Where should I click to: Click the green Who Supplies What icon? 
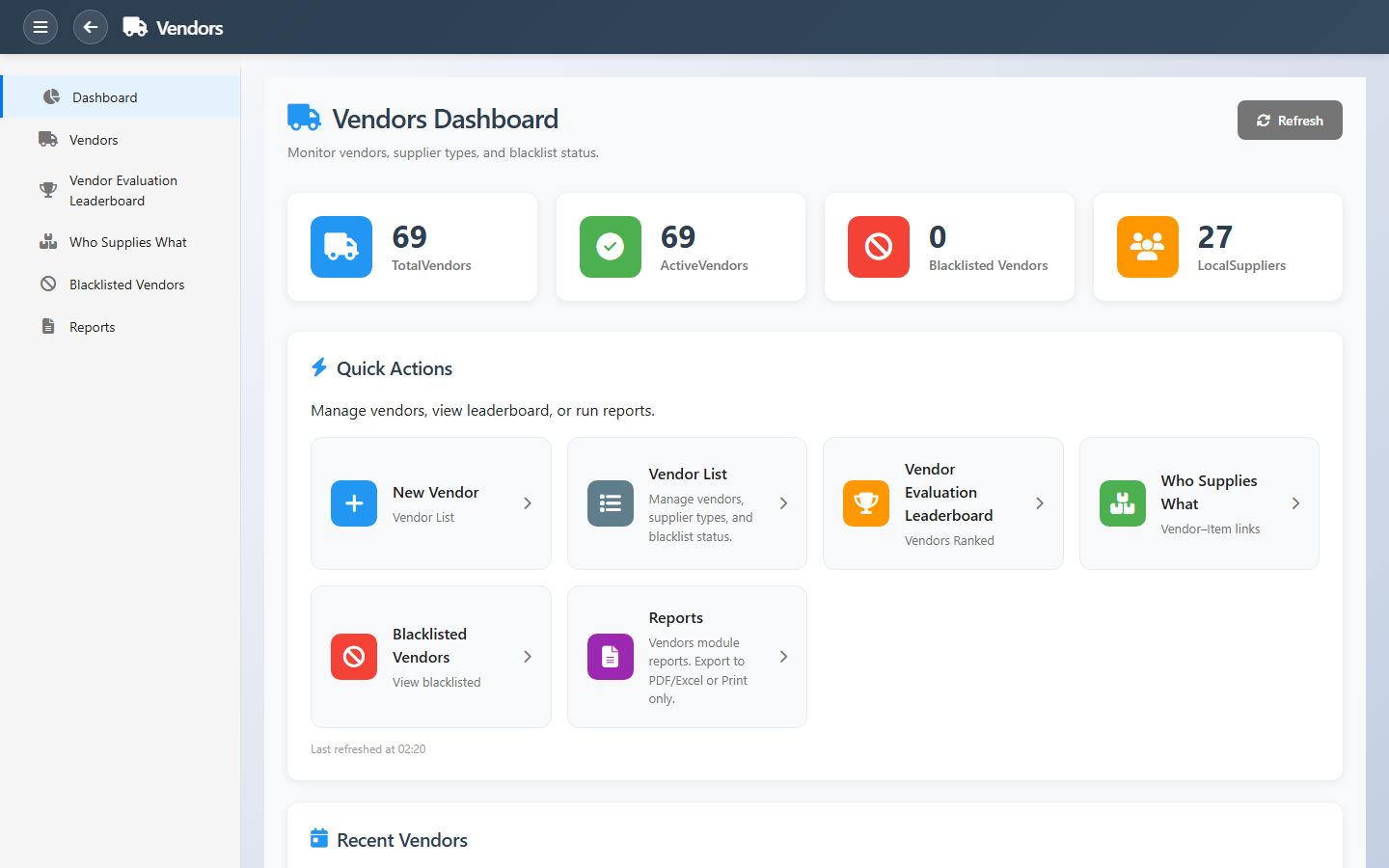[1122, 503]
